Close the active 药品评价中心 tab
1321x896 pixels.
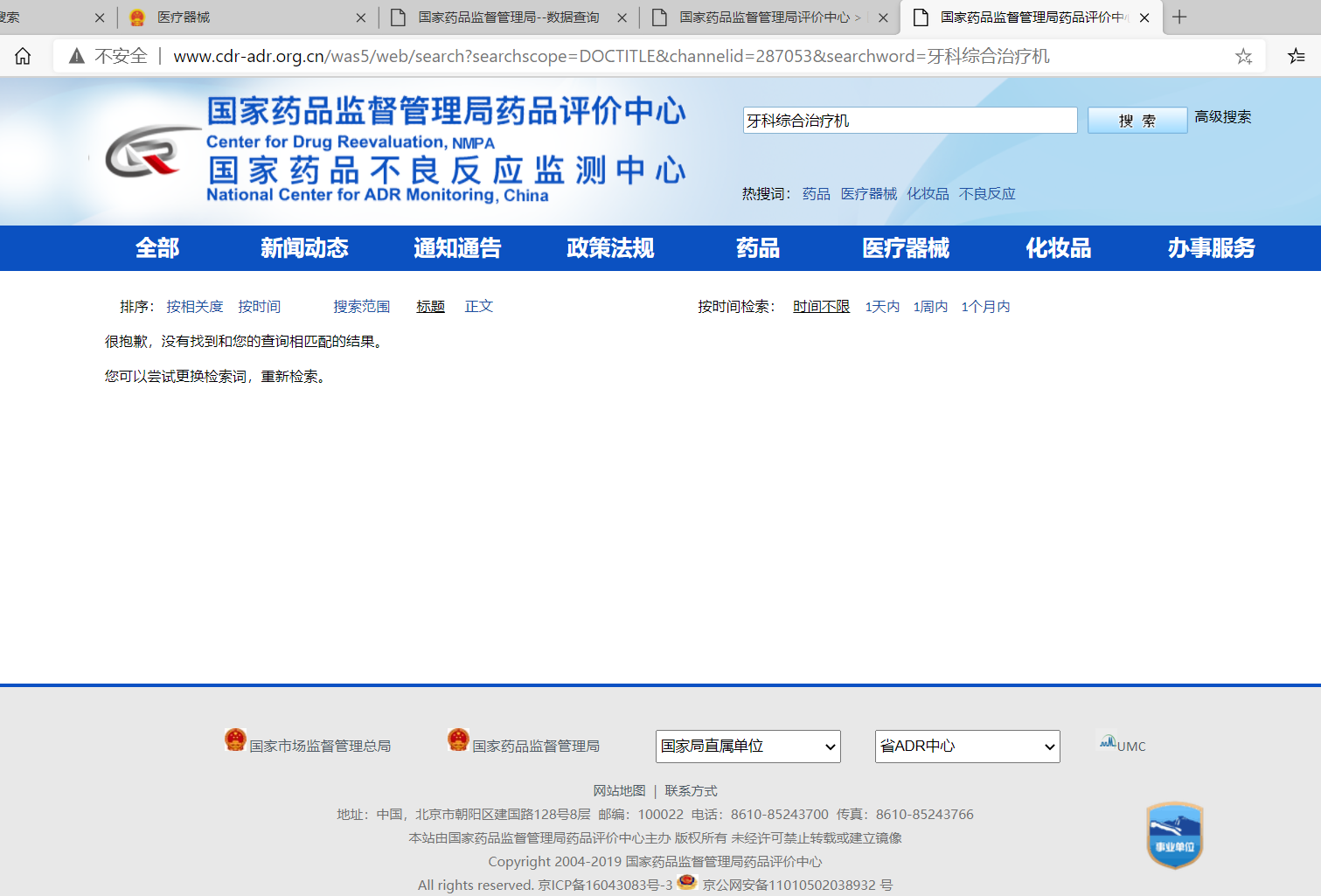pyautogui.click(x=1144, y=17)
